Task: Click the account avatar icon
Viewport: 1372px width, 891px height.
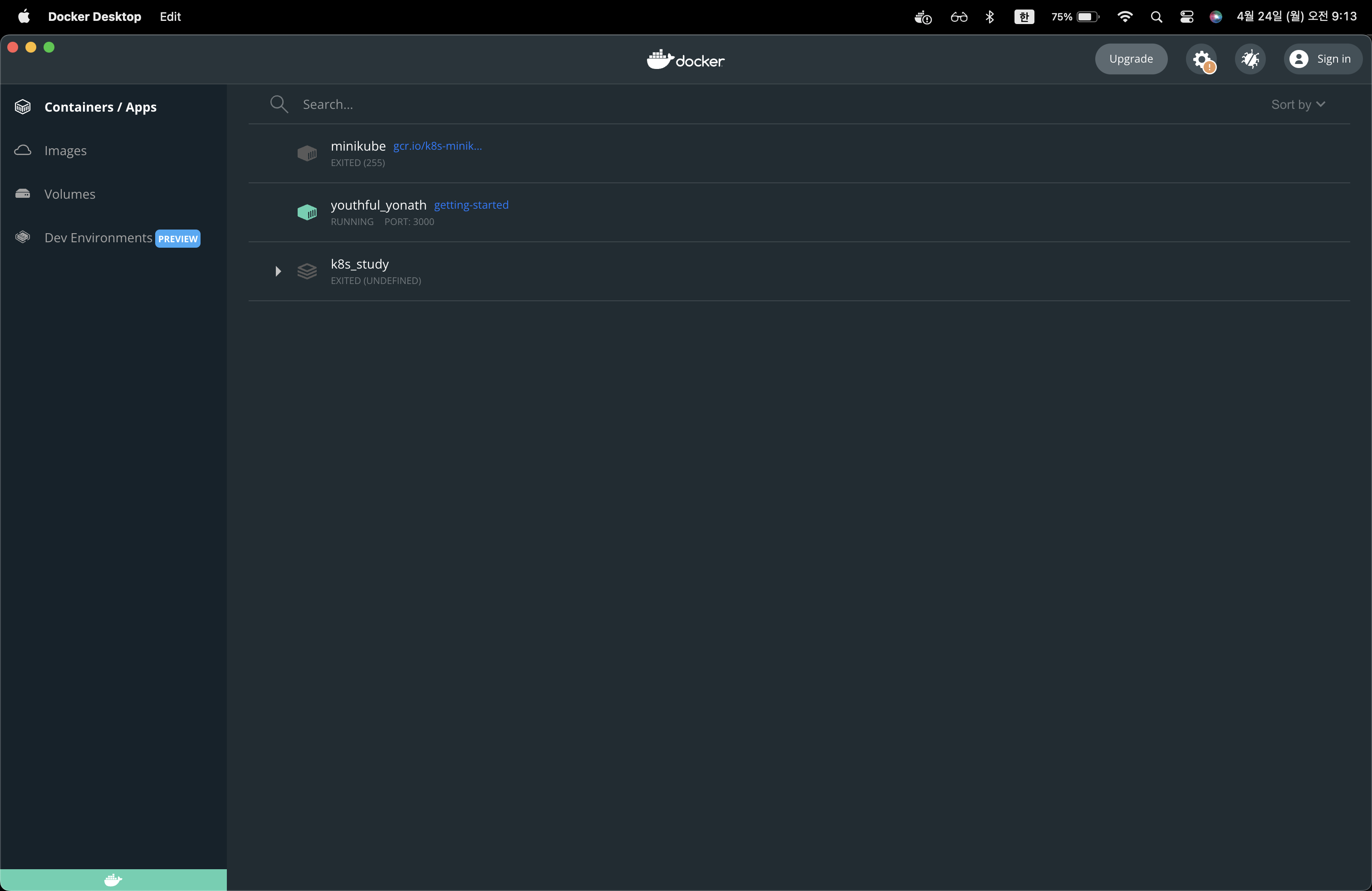Action: (x=1299, y=59)
